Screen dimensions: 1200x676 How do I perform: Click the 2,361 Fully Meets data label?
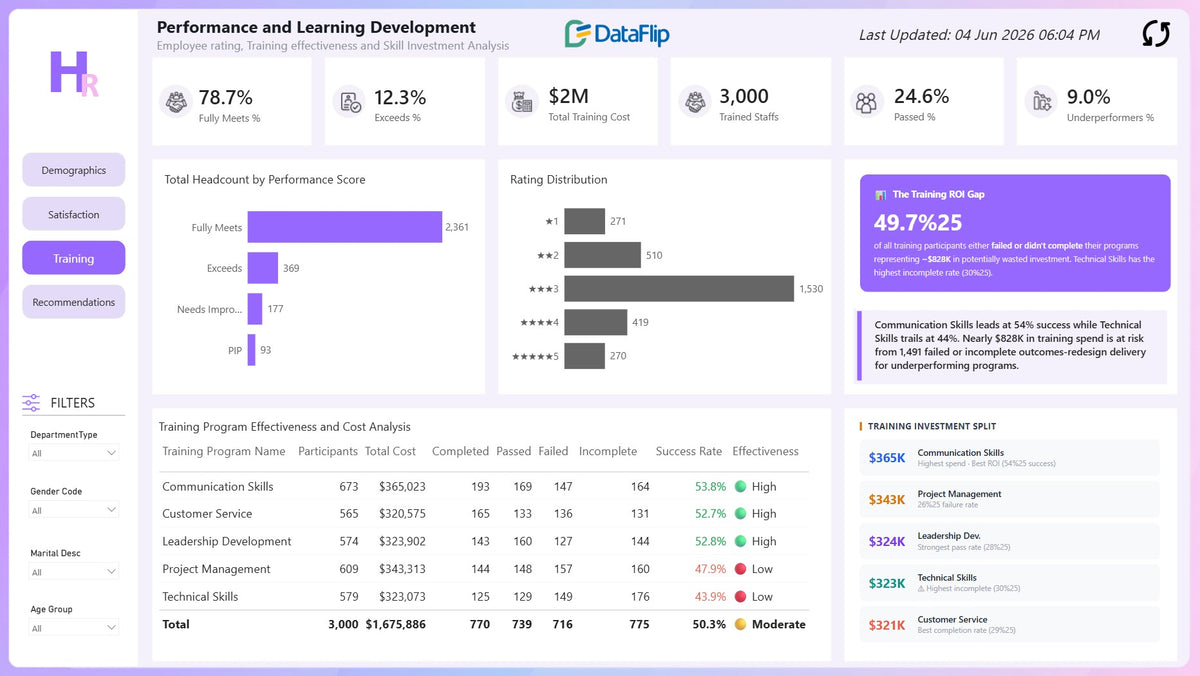pyautogui.click(x=457, y=227)
